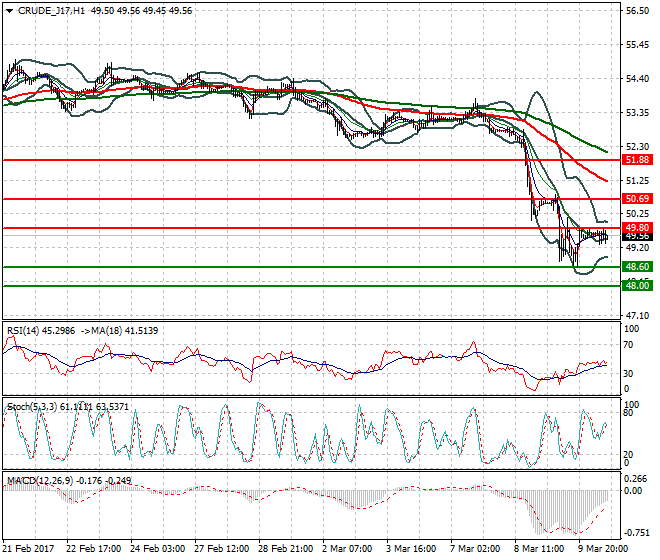Click the 52.30 price scale value
Screen dimensions: 660x560
click(637, 147)
